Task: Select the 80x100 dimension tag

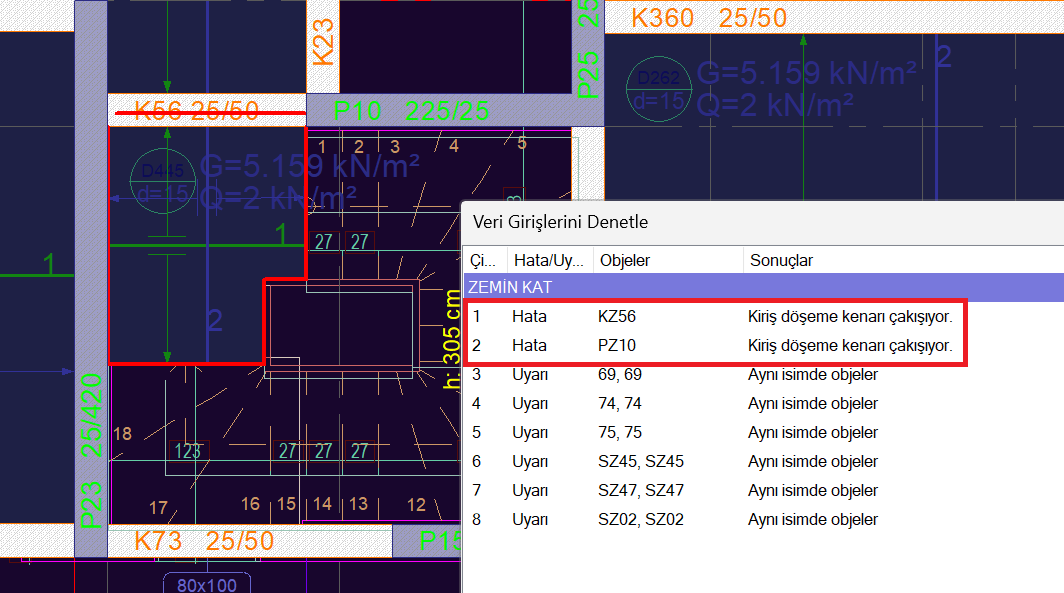Action: [206, 583]
